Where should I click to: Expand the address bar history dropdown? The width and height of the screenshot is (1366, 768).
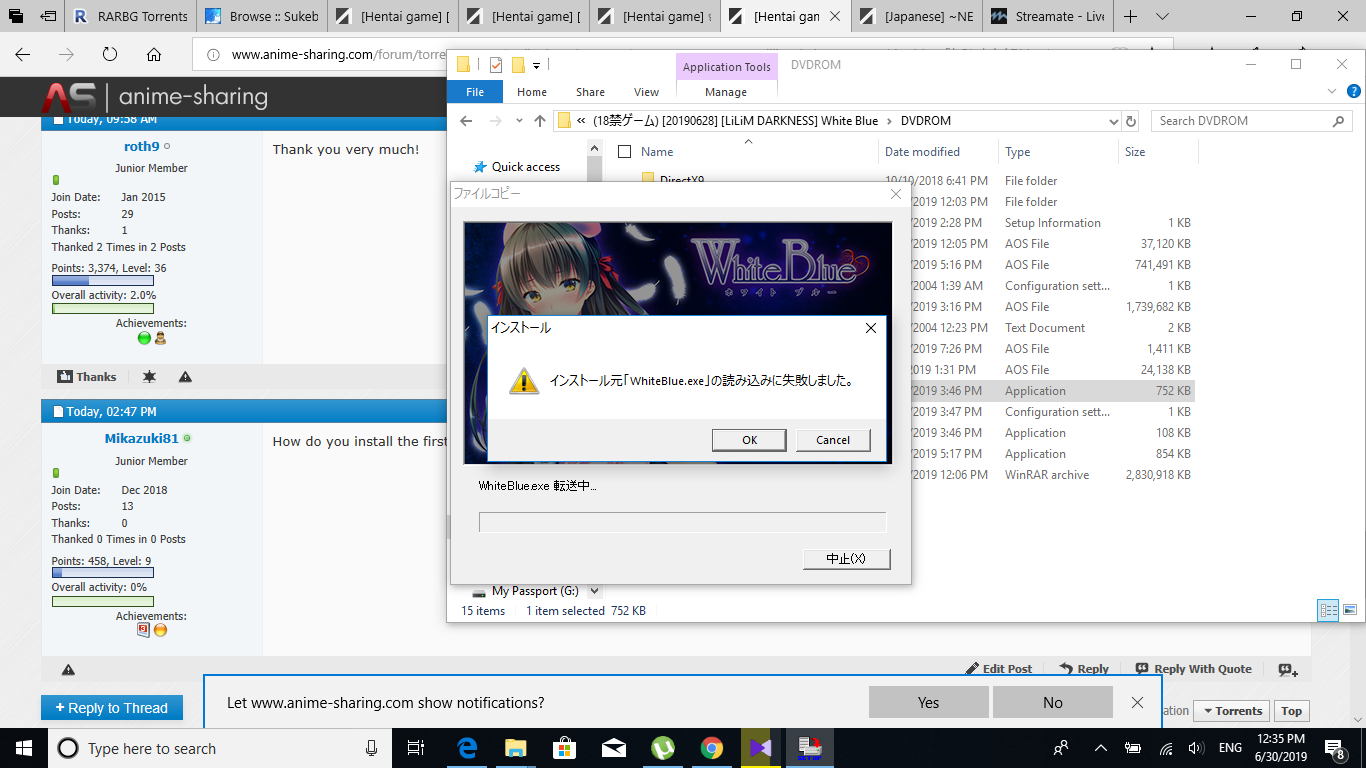tap(1115, 121)
